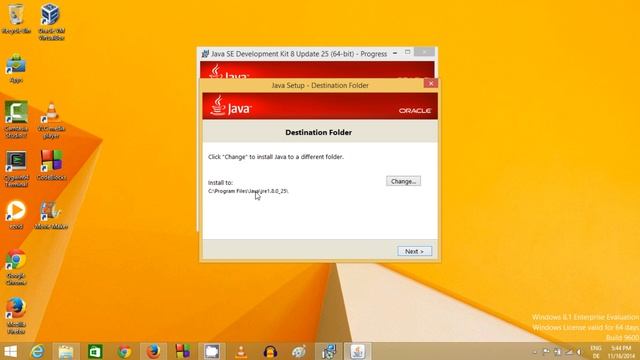Viewport: 640px width, 360px height.
Task: Open the Action Center flag tray icon
Action: (546, 352)
